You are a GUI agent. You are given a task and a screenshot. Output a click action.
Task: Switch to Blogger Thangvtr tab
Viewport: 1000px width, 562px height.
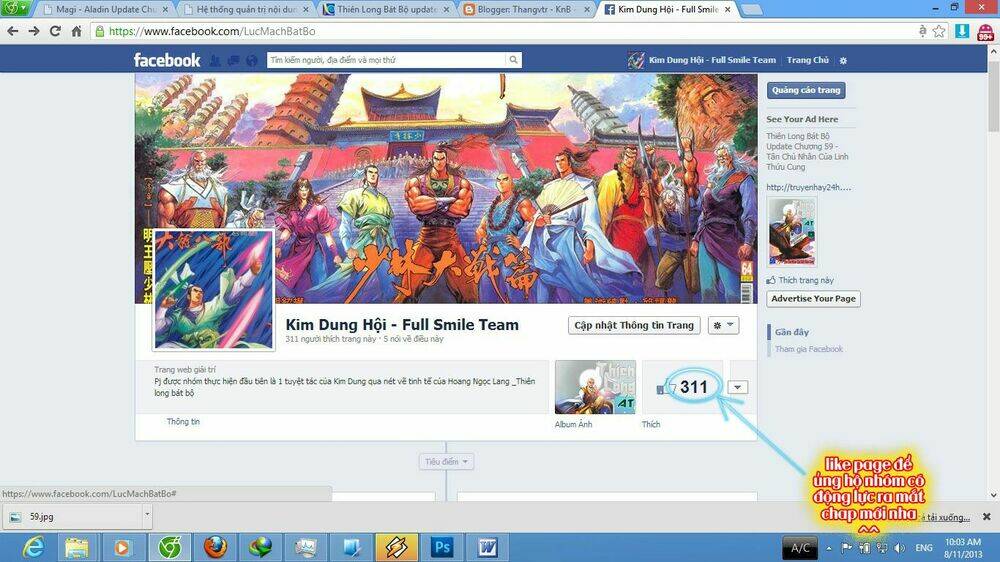526,10
